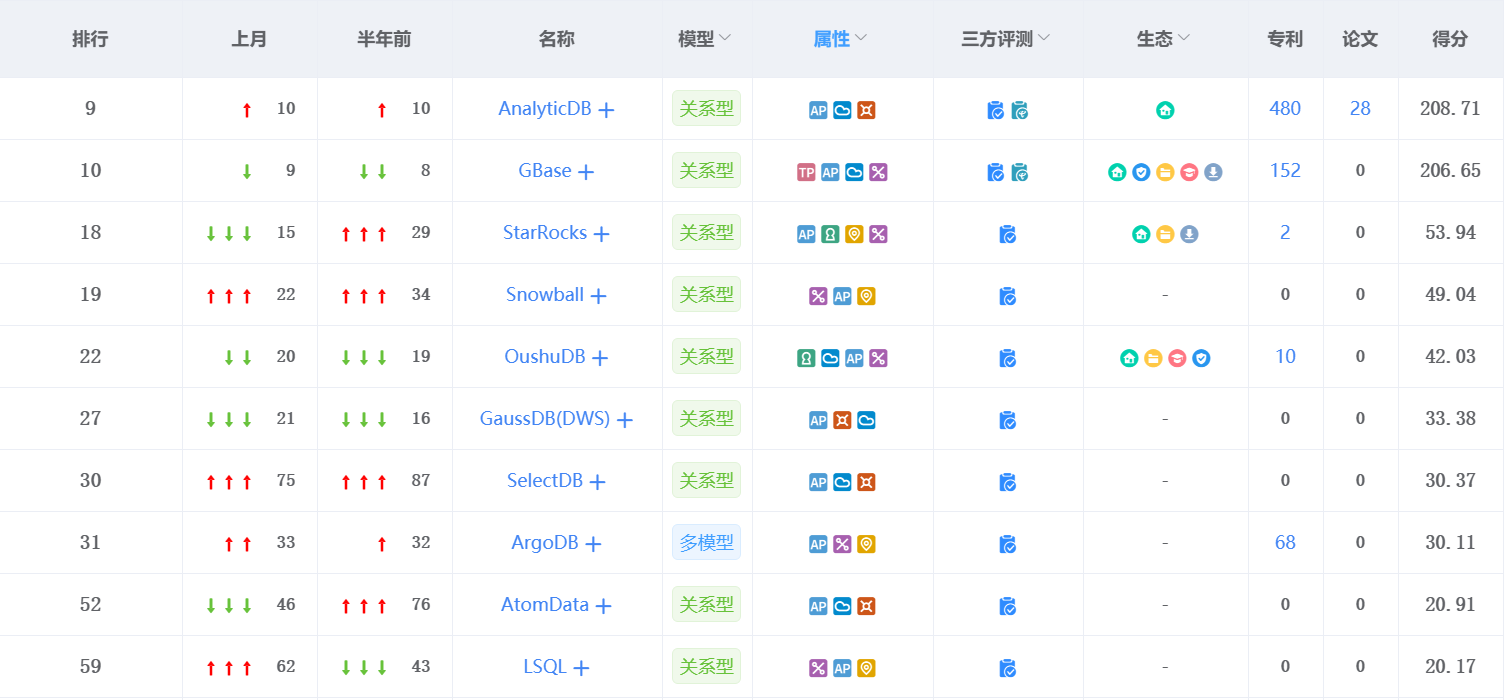Click the 关系型 tag in AnalyticDB row
Viewport: 1505px width, 700px height.
click(x=706, y=109)
